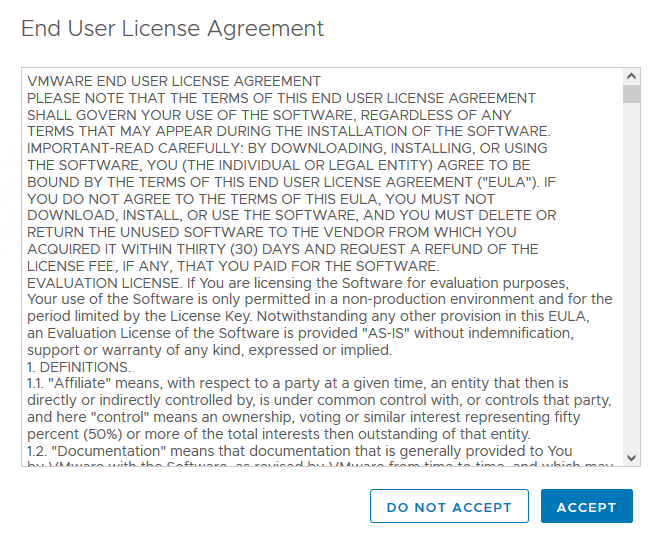Click the down arrow of the EULA scrollbar

click(631, 458)
